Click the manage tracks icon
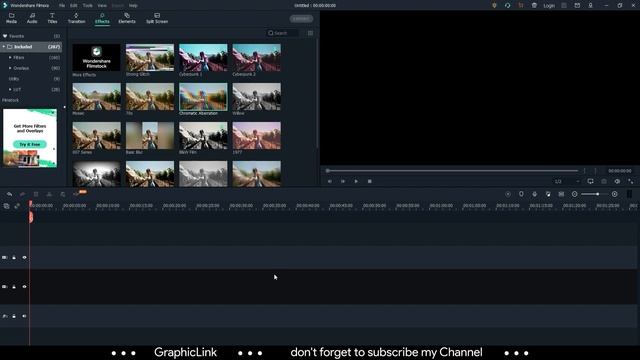Image resolution: width=640 pixels, height=360 pixels. click(6, 206)
